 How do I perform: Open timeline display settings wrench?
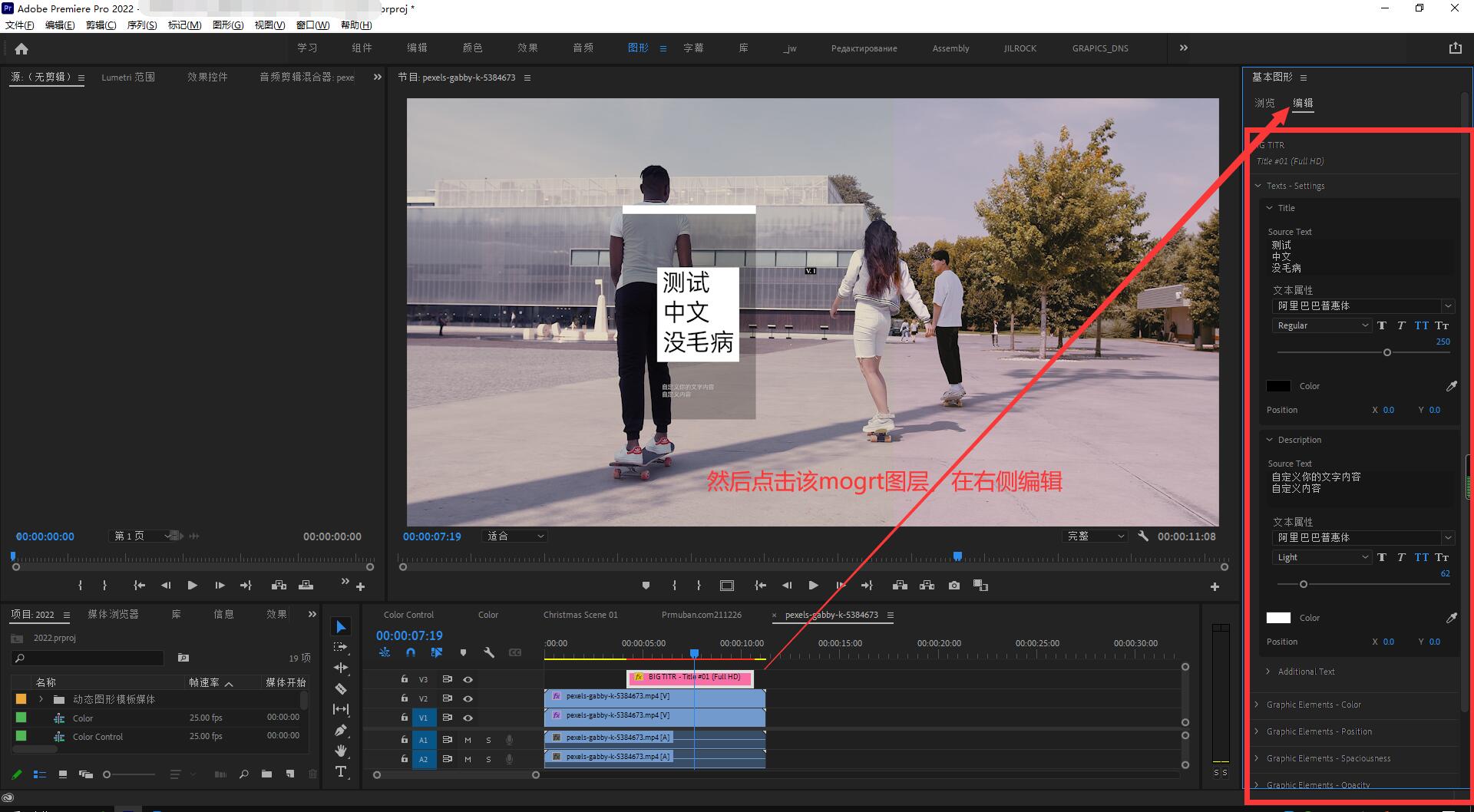pyautogui.click(x=488, y=652)
